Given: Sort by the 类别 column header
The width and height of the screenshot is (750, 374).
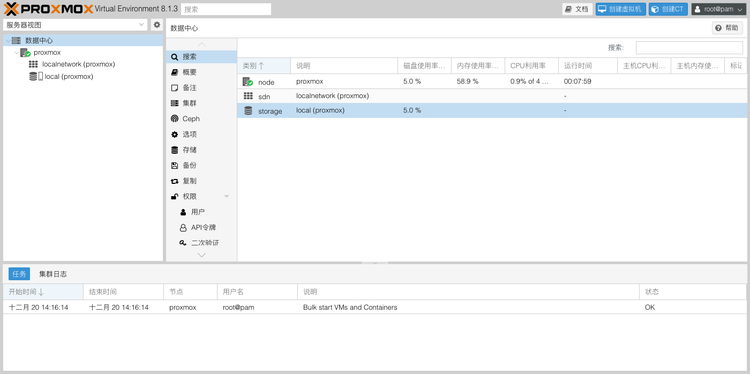Looking at the screenshot, I should pos(264,66).
